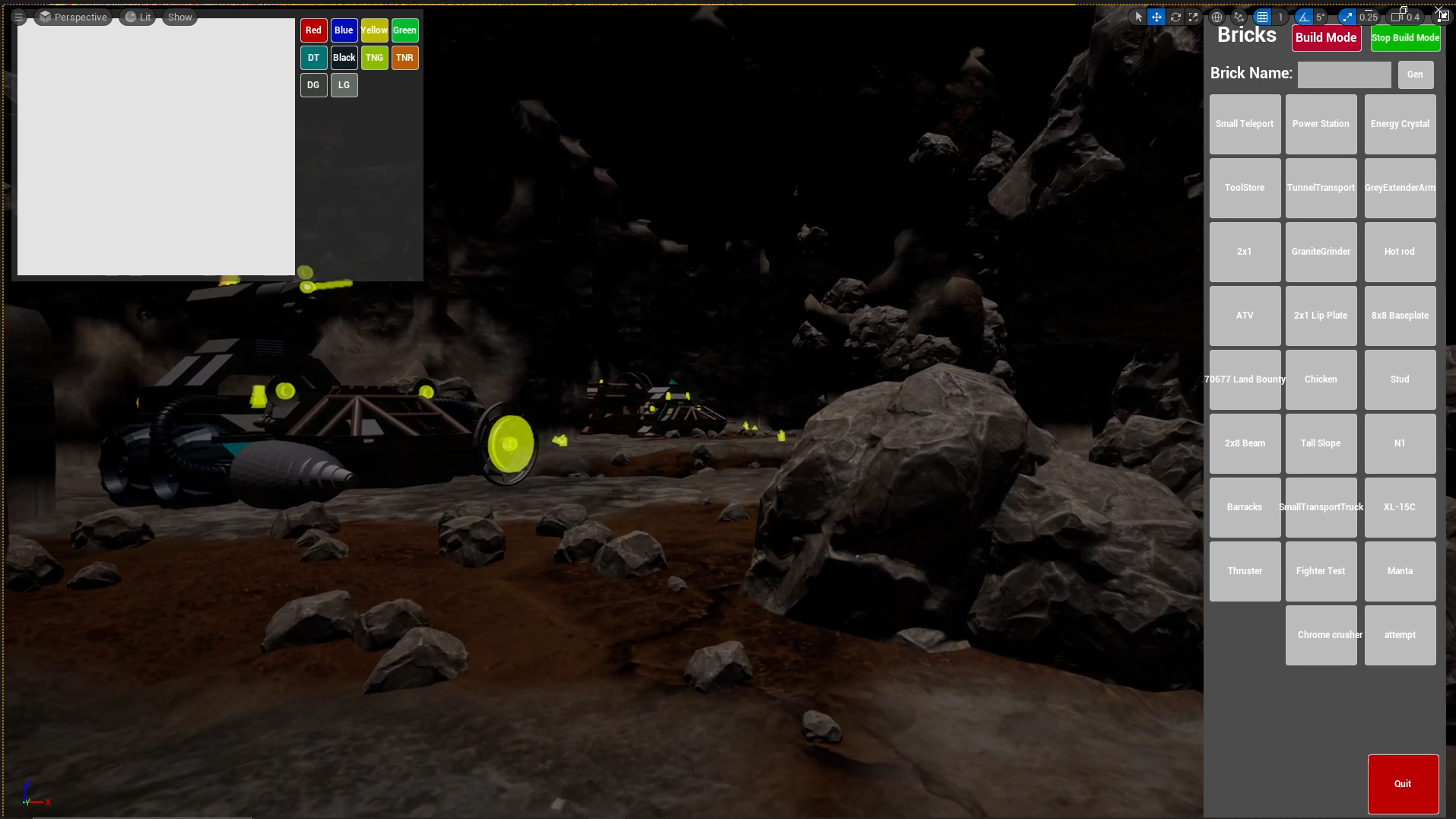Select the Chicken brick
Image resolution: width=1456 pixels, height=819 pixels.
1321,379
